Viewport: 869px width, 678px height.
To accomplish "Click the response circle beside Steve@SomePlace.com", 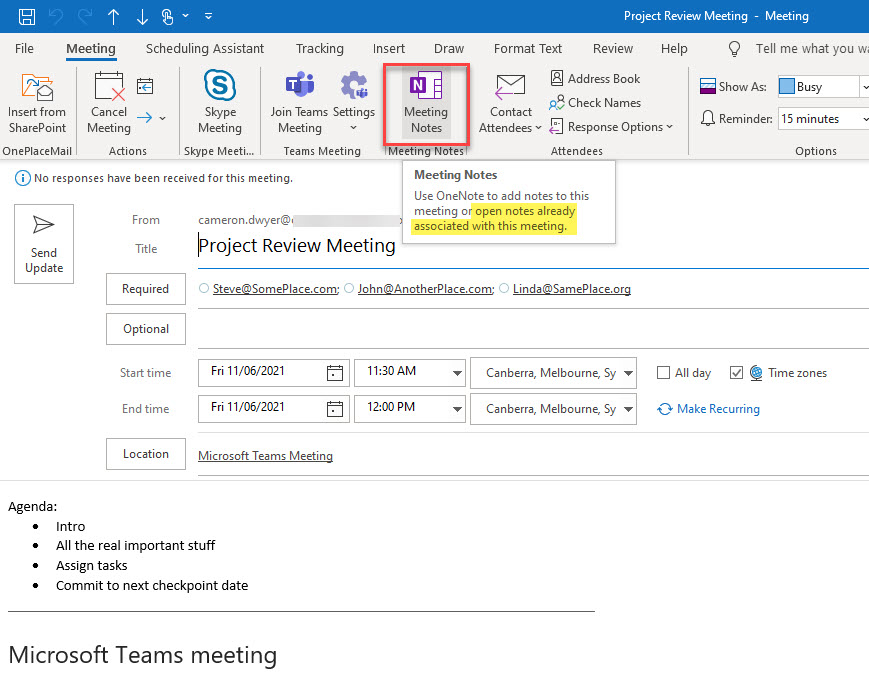I will tap(203, 288).
